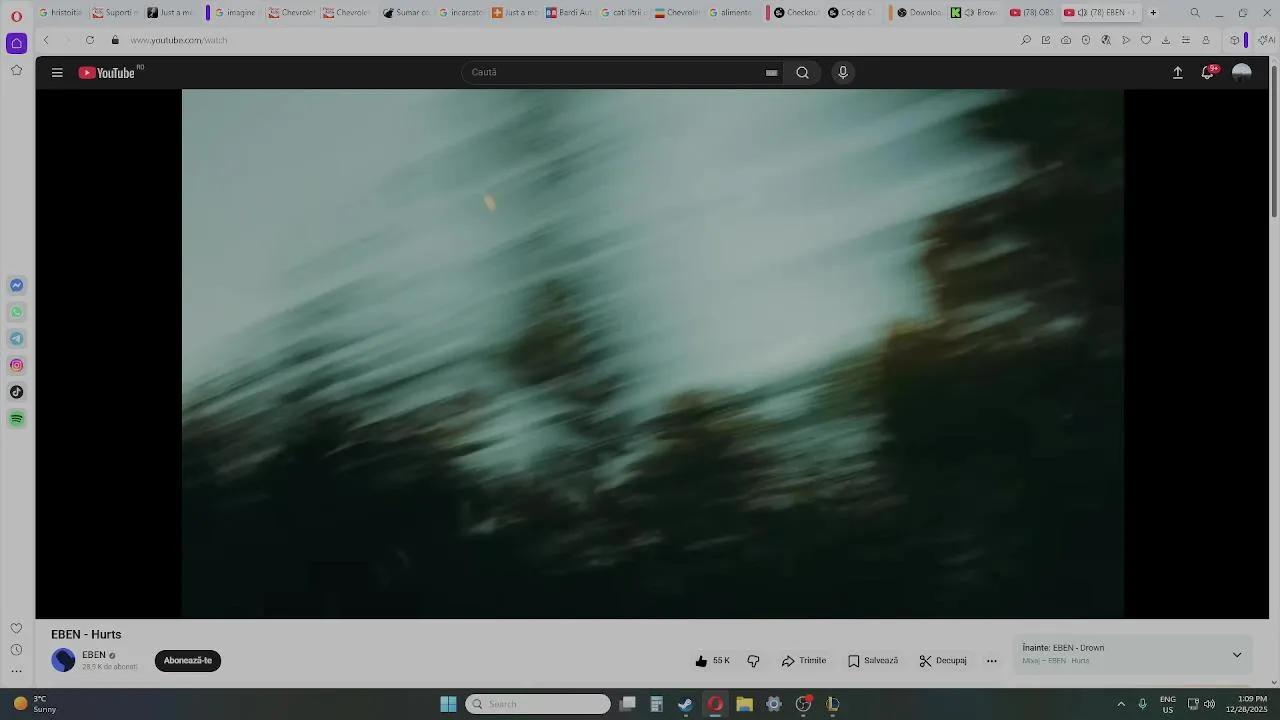Image resolution: width=1280 pixels, height=720 pixels.
Task: Switch to the imagine tab
Action: [234, 13]
